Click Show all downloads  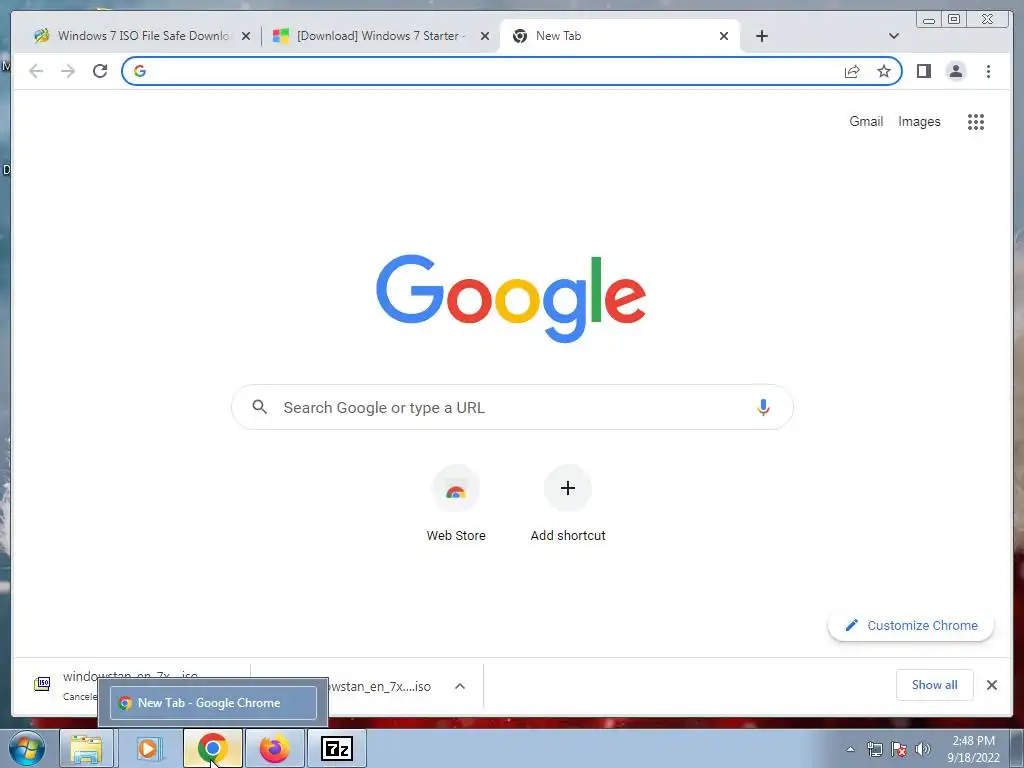tap(935, 684)
